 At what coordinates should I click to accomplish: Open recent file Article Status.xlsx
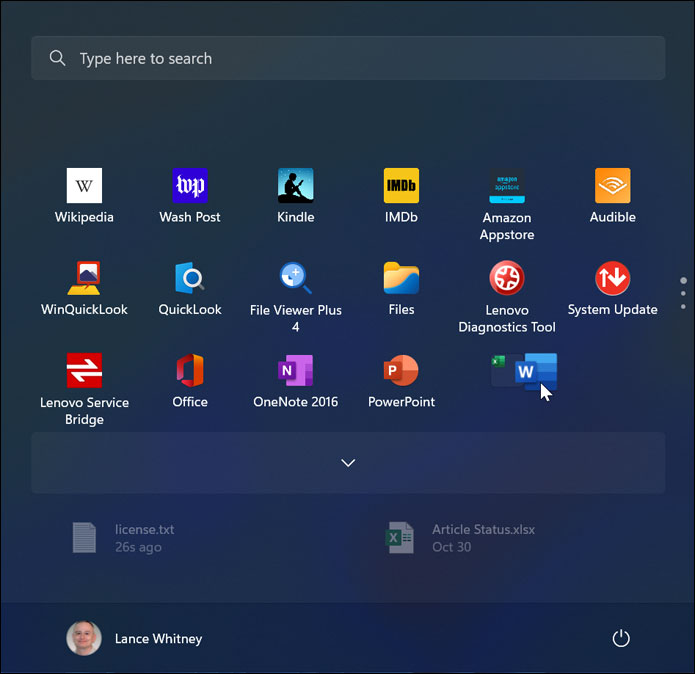(461, 538)
